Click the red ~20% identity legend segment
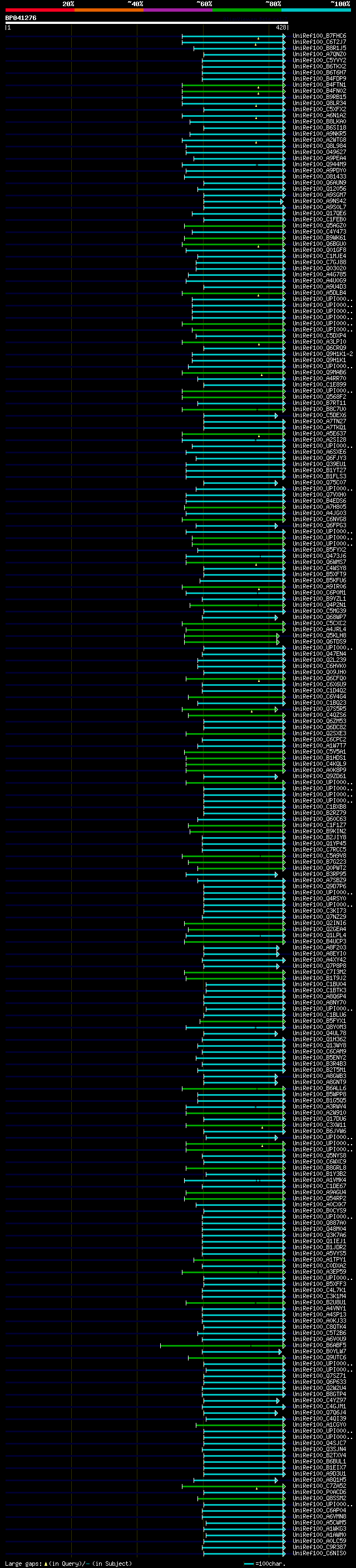Viewport: 356px width, 1568px height. (x=39, y=10)
